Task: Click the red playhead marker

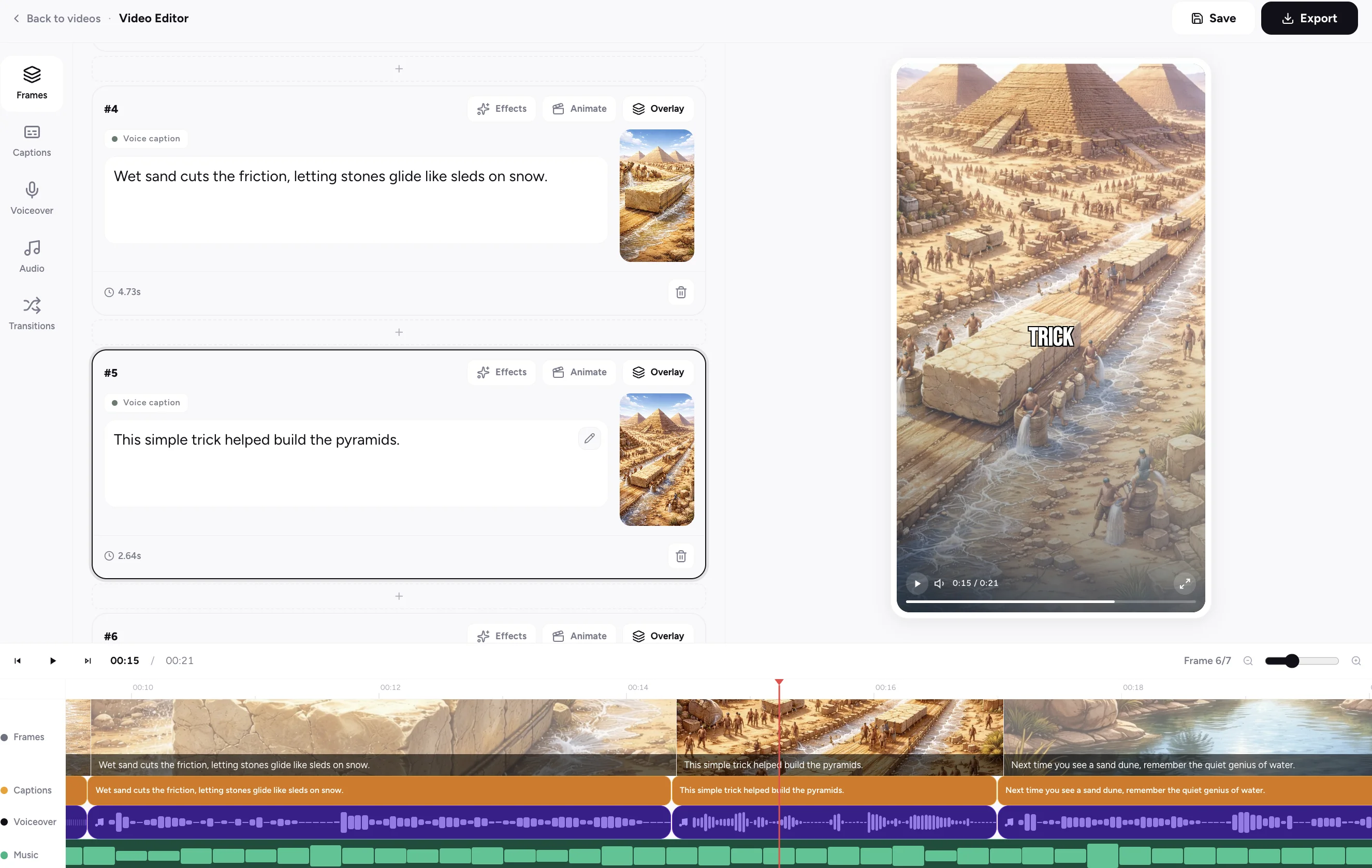Action: pos(779,682)
